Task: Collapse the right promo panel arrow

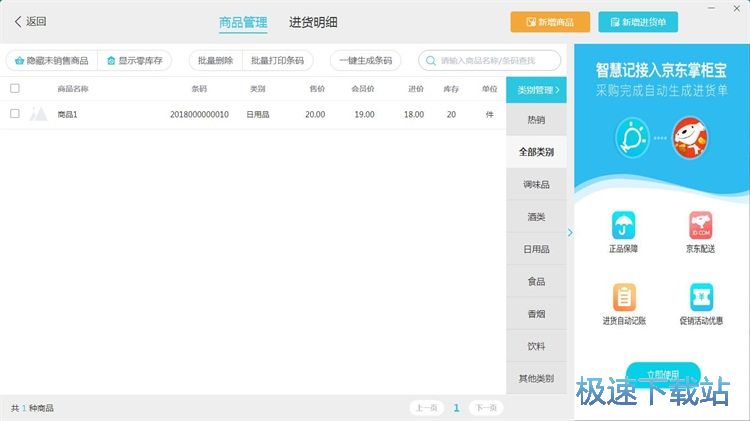Action: [x=570, y=233]
